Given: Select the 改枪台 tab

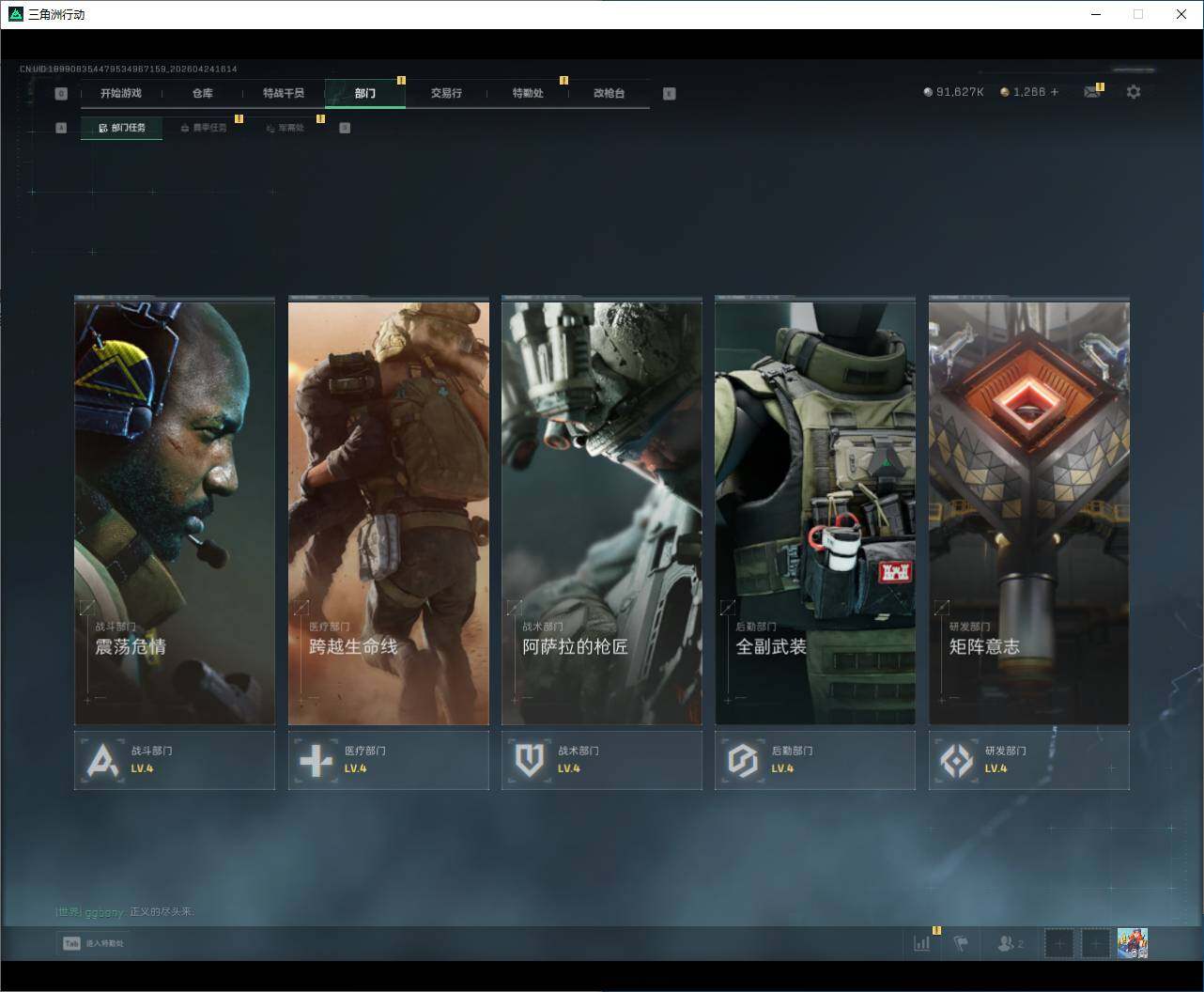Looking at the screenshot, I should click(609, 93).
